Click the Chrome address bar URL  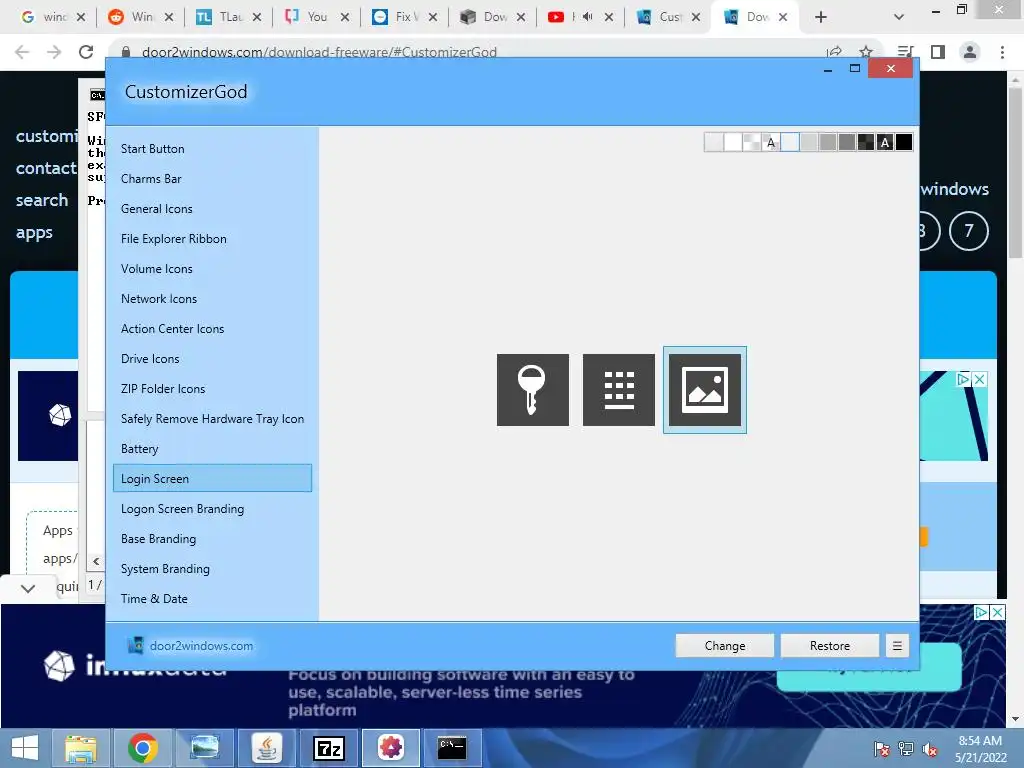click(x=319, y=52)
